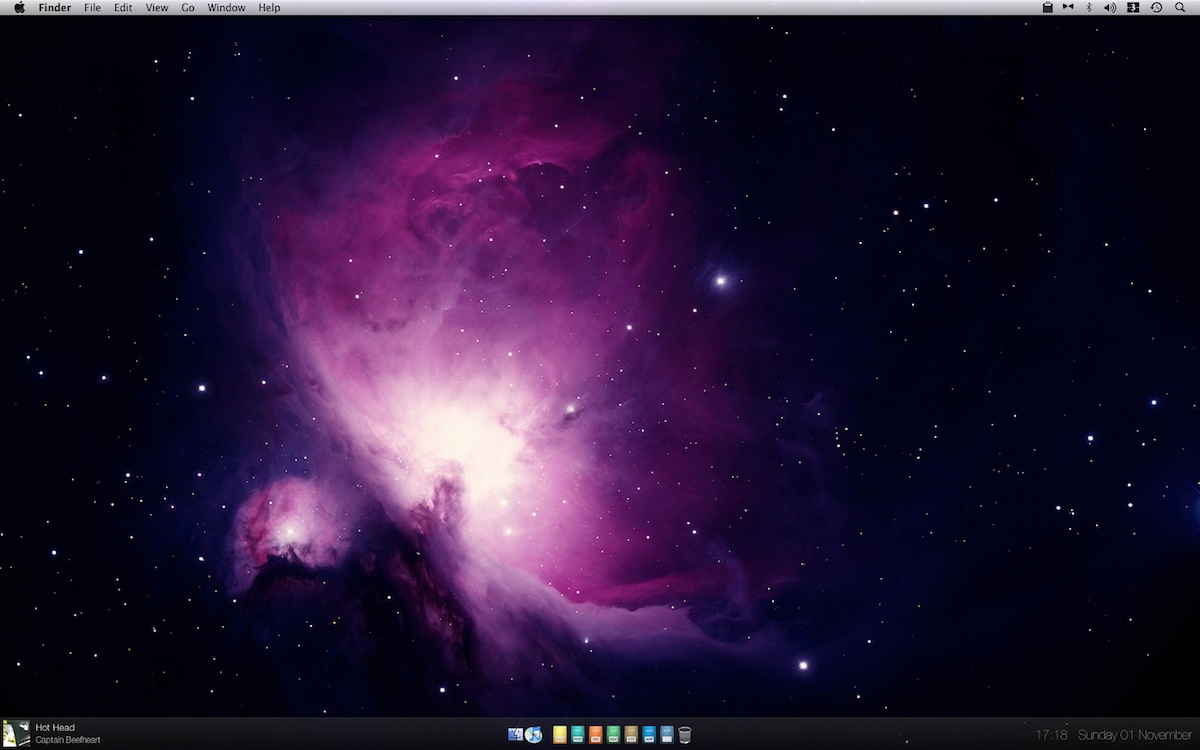Screen dimensions: 1200x750
Task: Open the Time Machine menu bar icon
Action: (x=1156, y=7)
